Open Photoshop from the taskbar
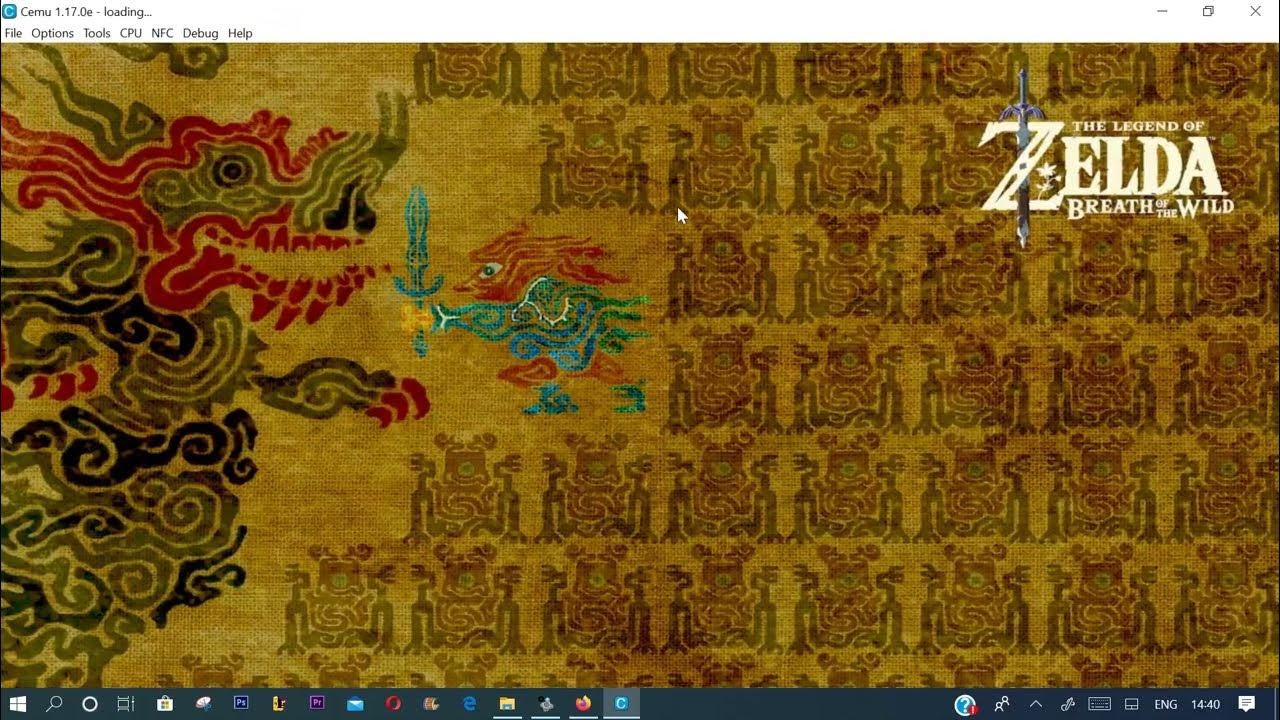 (x=241, y=704)
